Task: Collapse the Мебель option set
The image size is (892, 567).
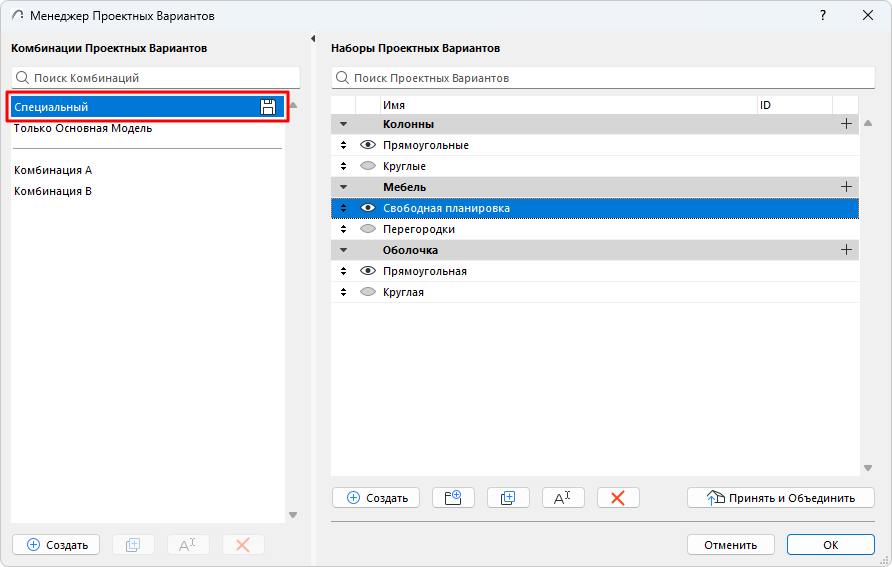Action: [x=344, y=187]
